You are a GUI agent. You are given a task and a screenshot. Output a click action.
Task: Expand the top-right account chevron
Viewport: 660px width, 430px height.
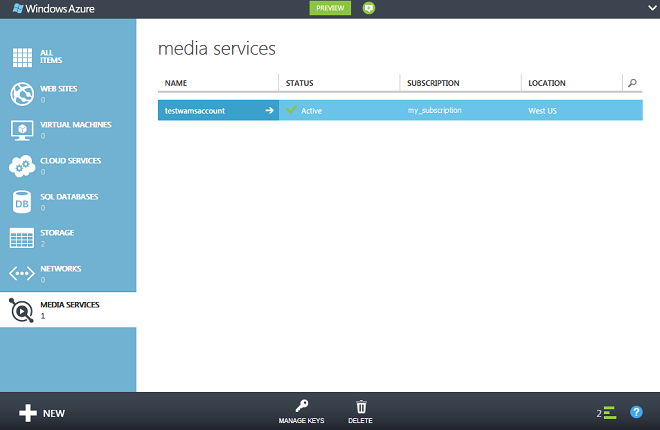(x=652, y=8)
